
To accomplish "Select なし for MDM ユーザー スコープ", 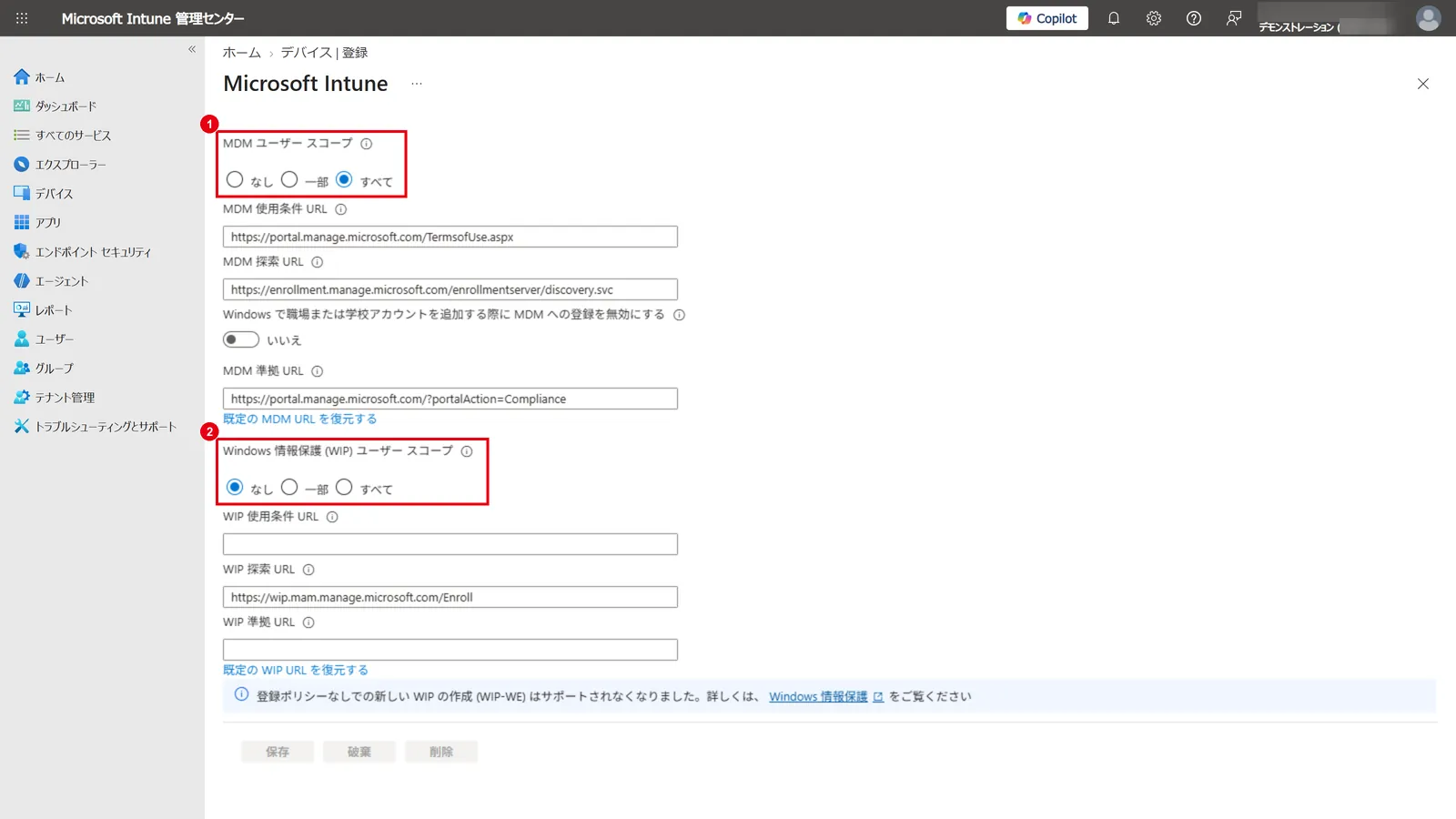I will click(x=235, y=180).
